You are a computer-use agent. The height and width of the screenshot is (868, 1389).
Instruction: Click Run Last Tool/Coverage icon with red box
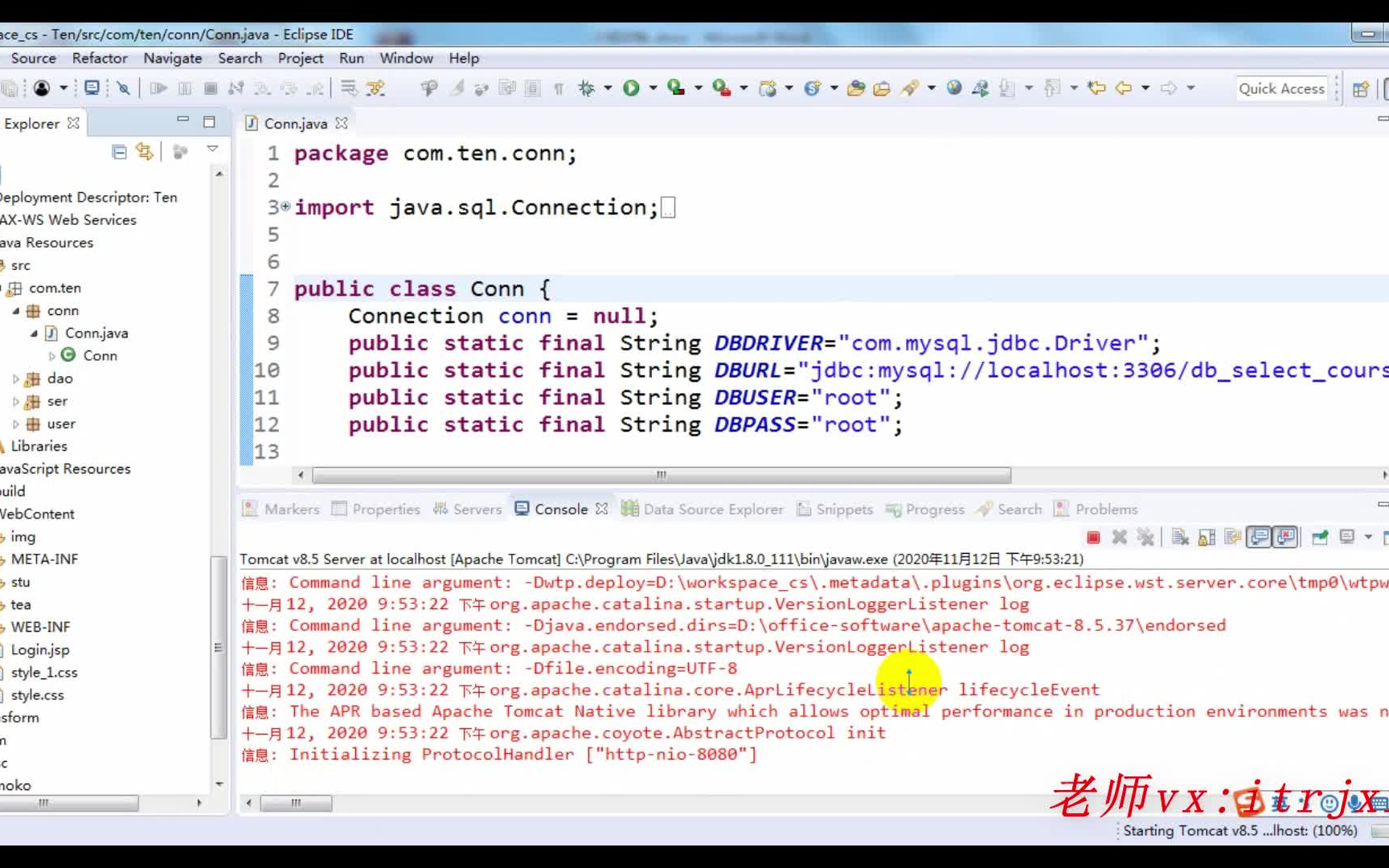click(676, 88)
